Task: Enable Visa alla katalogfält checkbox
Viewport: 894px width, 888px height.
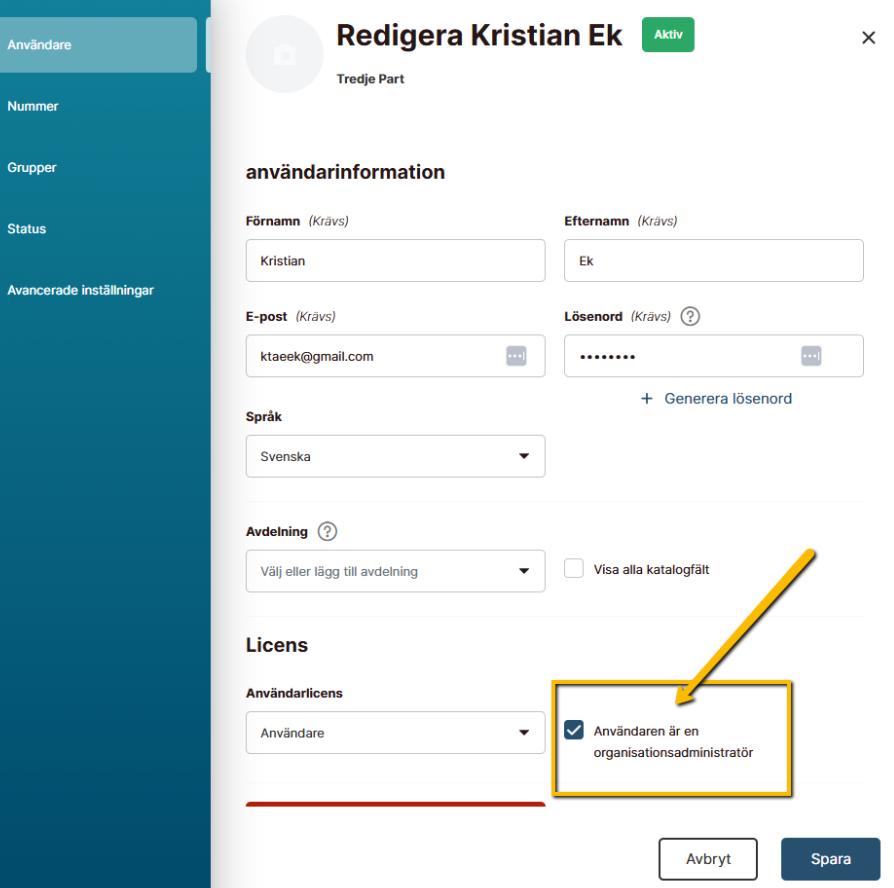Action: point(574,569)
